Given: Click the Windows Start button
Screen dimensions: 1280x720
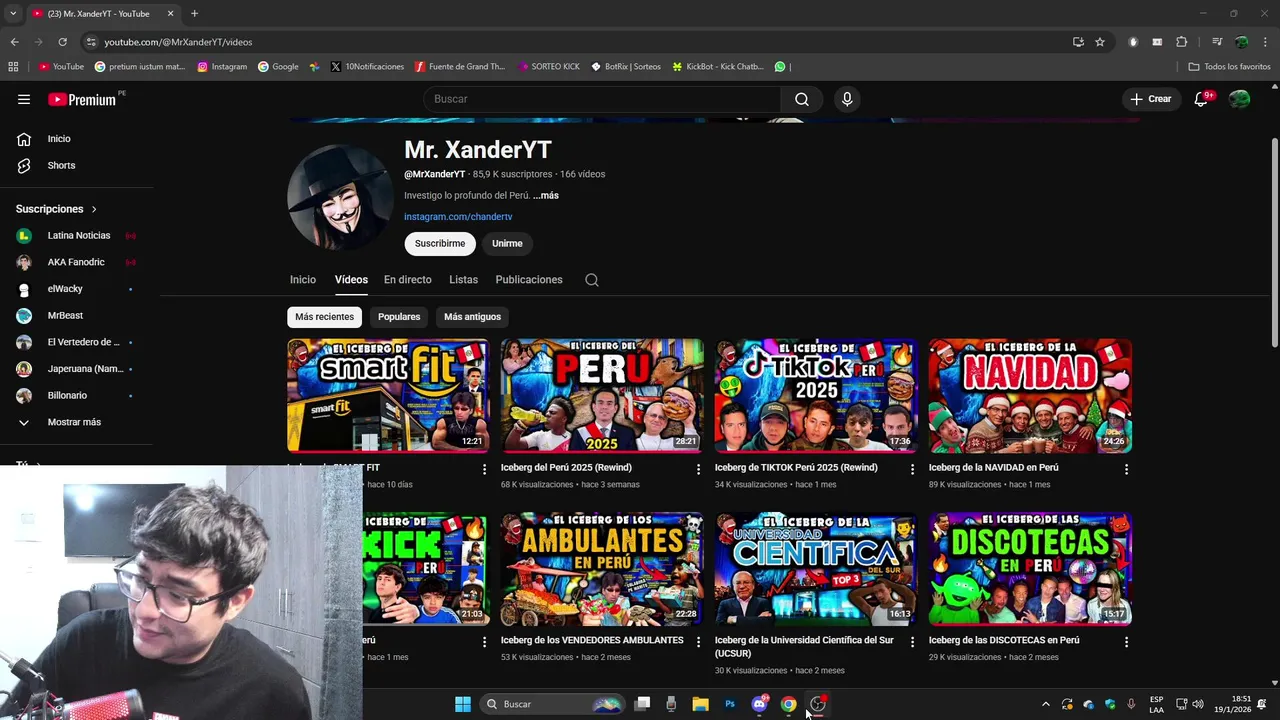Looking at the screenshot, I should click(x=463, y=704).
